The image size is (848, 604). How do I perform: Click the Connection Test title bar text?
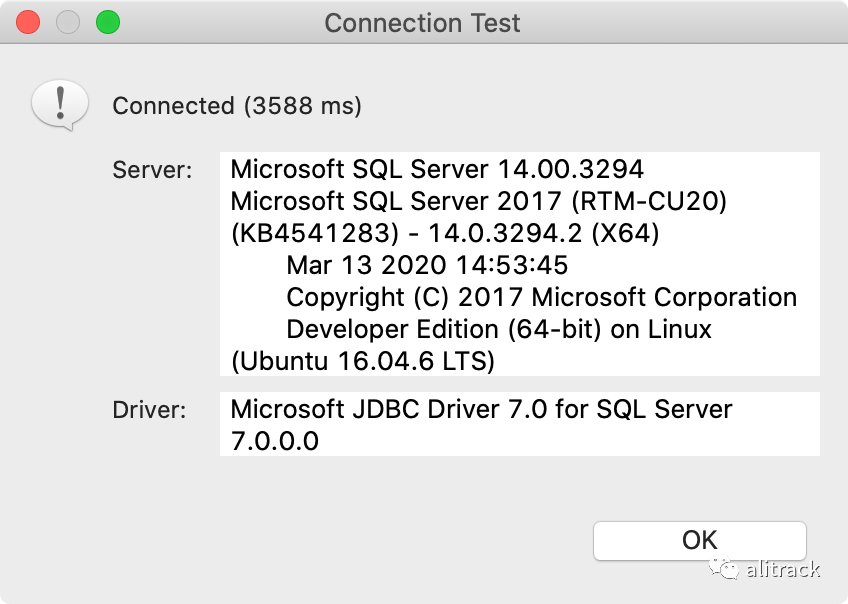pos(423,23)
